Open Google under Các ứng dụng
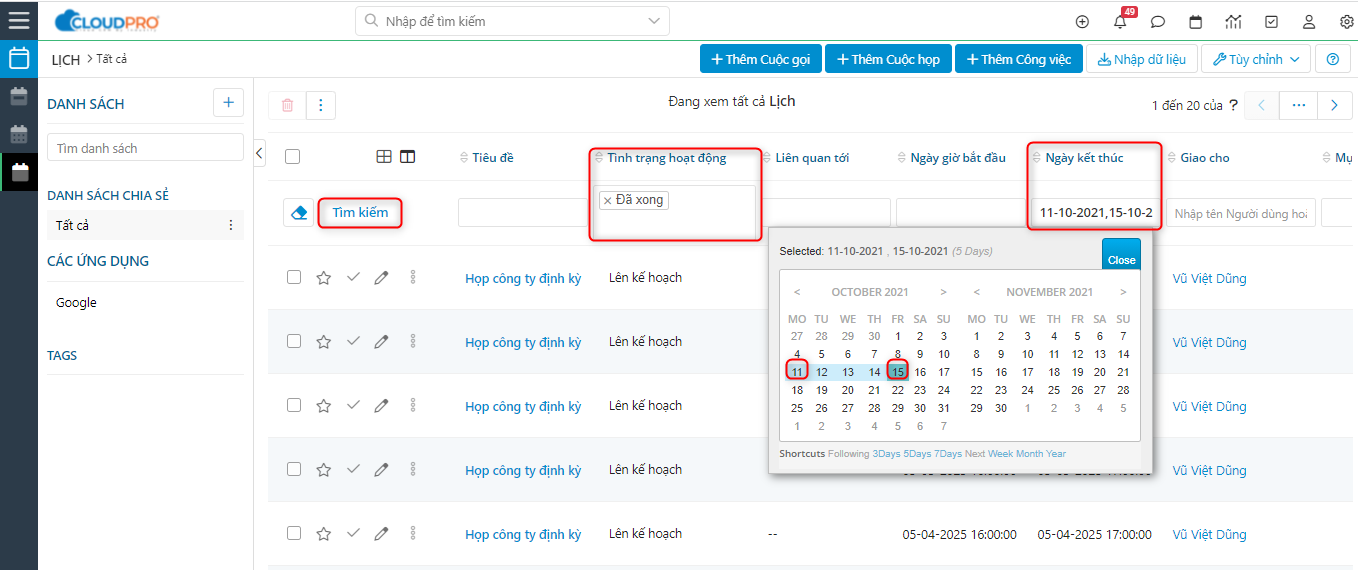1358x570 pixels. point(76,302)
